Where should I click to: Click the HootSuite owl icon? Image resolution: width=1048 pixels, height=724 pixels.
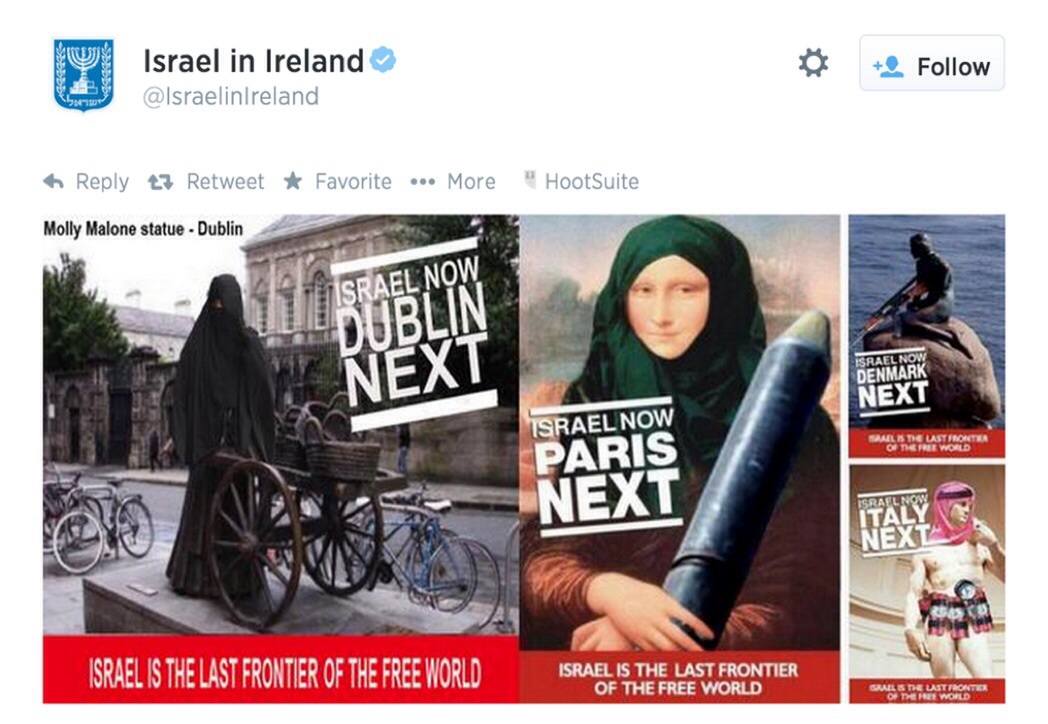pyautogui.click(x=530, y=179)
